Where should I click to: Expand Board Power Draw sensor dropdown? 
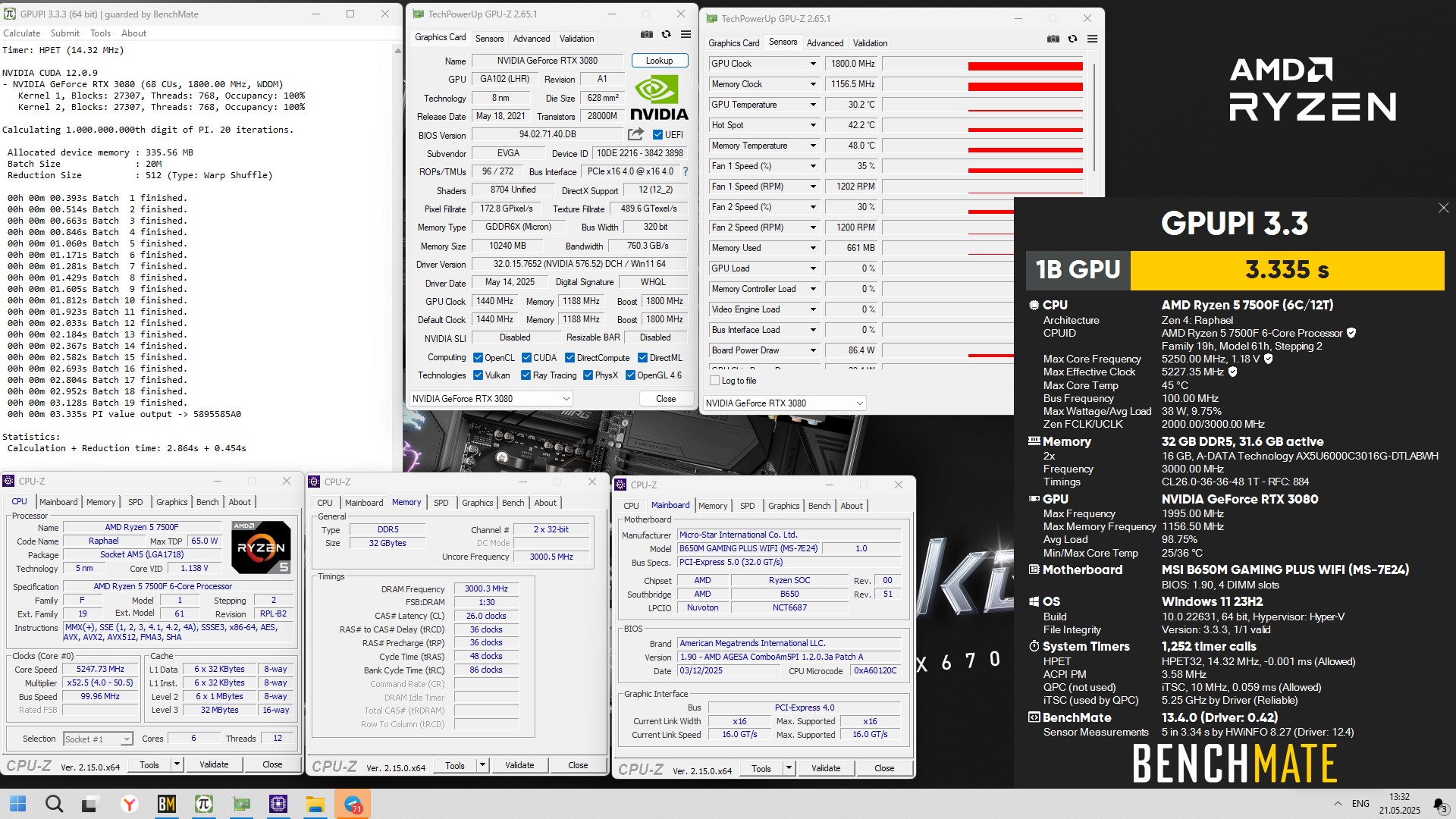(813, 350)
